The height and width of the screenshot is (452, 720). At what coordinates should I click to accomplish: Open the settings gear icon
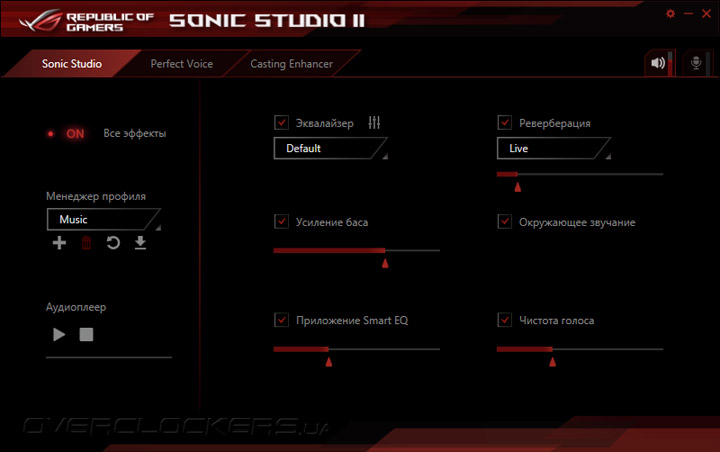point(670,14)
